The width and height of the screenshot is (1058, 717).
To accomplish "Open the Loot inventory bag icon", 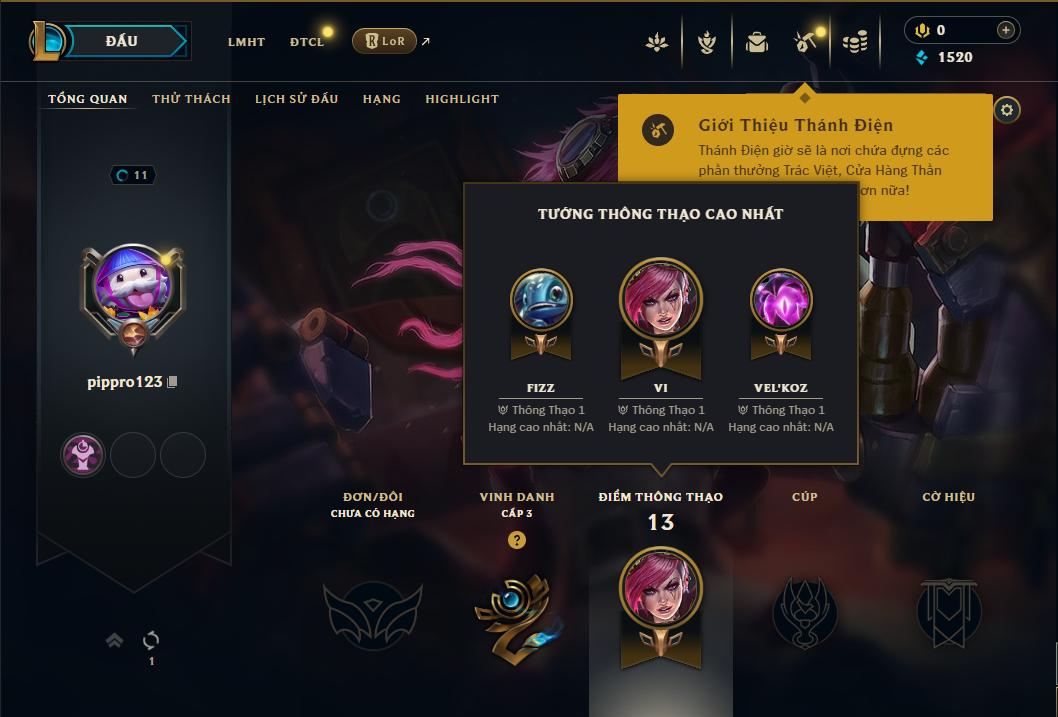I will click(756, 42).
